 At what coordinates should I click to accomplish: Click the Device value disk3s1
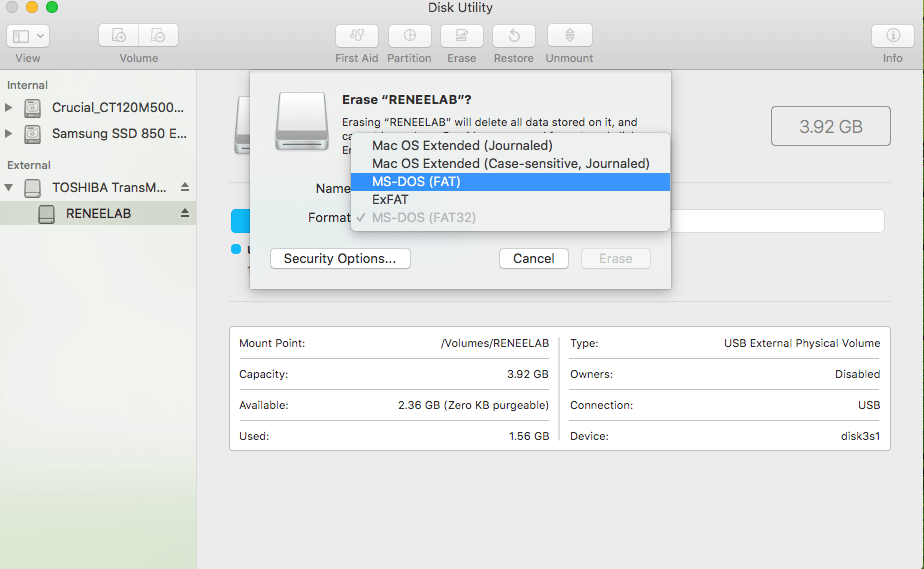pos(860,436)
